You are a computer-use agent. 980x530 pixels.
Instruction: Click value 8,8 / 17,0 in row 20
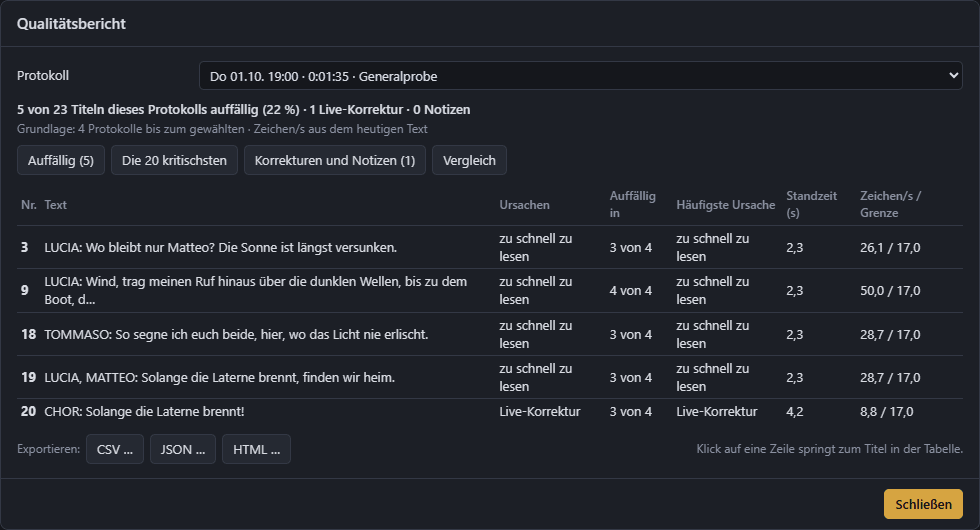point(886,412)
